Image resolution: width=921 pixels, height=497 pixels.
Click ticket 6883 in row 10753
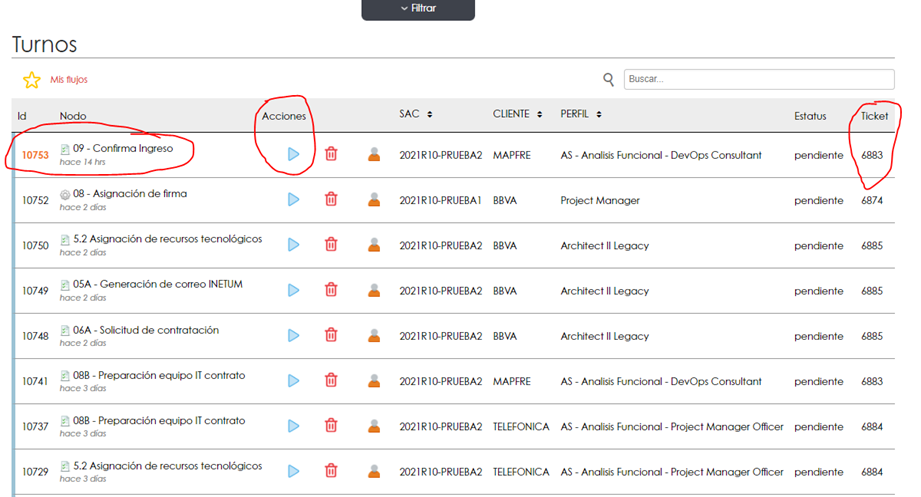pyautogui.click(x=872, y=155)
